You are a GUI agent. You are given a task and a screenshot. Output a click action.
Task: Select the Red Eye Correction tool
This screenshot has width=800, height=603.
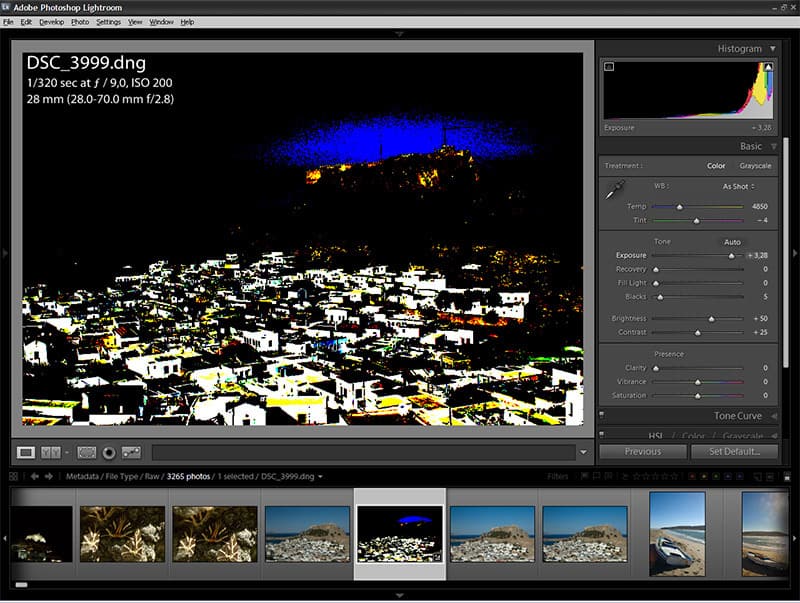(109, 452)
